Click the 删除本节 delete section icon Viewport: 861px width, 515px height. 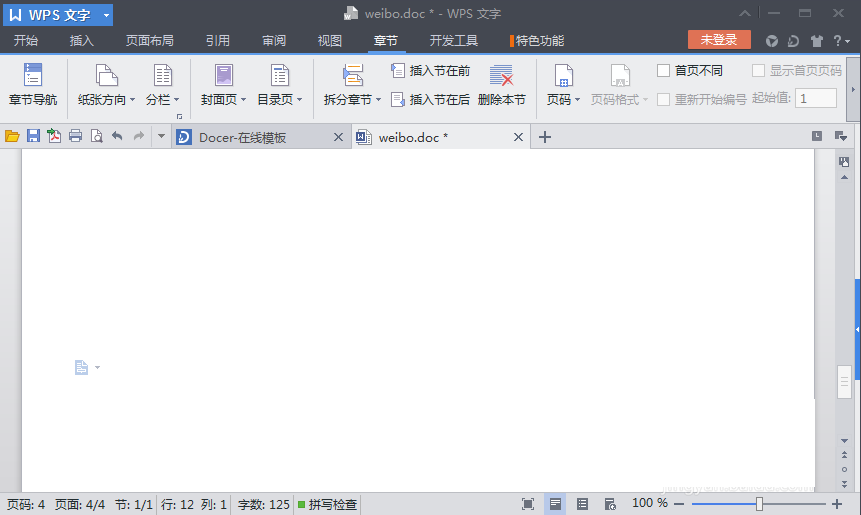pyautogui.click(x=501, y=76)
